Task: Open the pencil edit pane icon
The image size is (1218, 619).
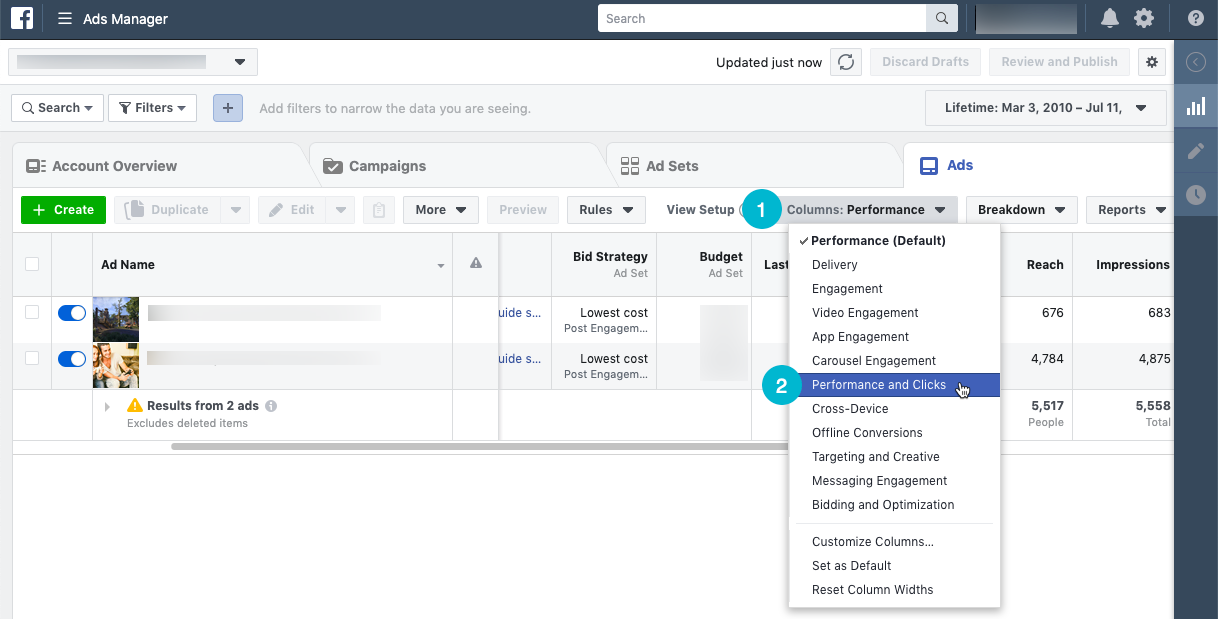Action: pyautogui.click(x=1196, y=151)
